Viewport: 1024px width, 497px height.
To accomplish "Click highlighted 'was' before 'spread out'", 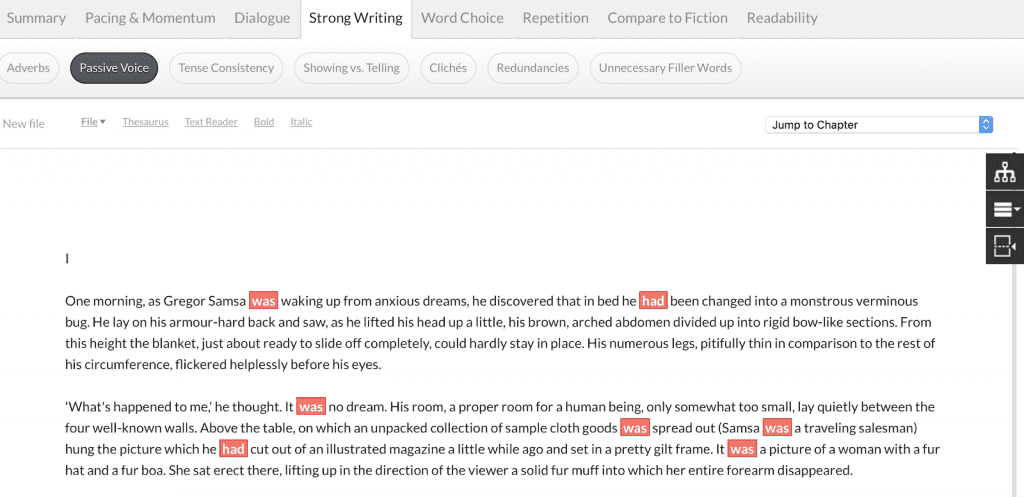I will (635, 429).
